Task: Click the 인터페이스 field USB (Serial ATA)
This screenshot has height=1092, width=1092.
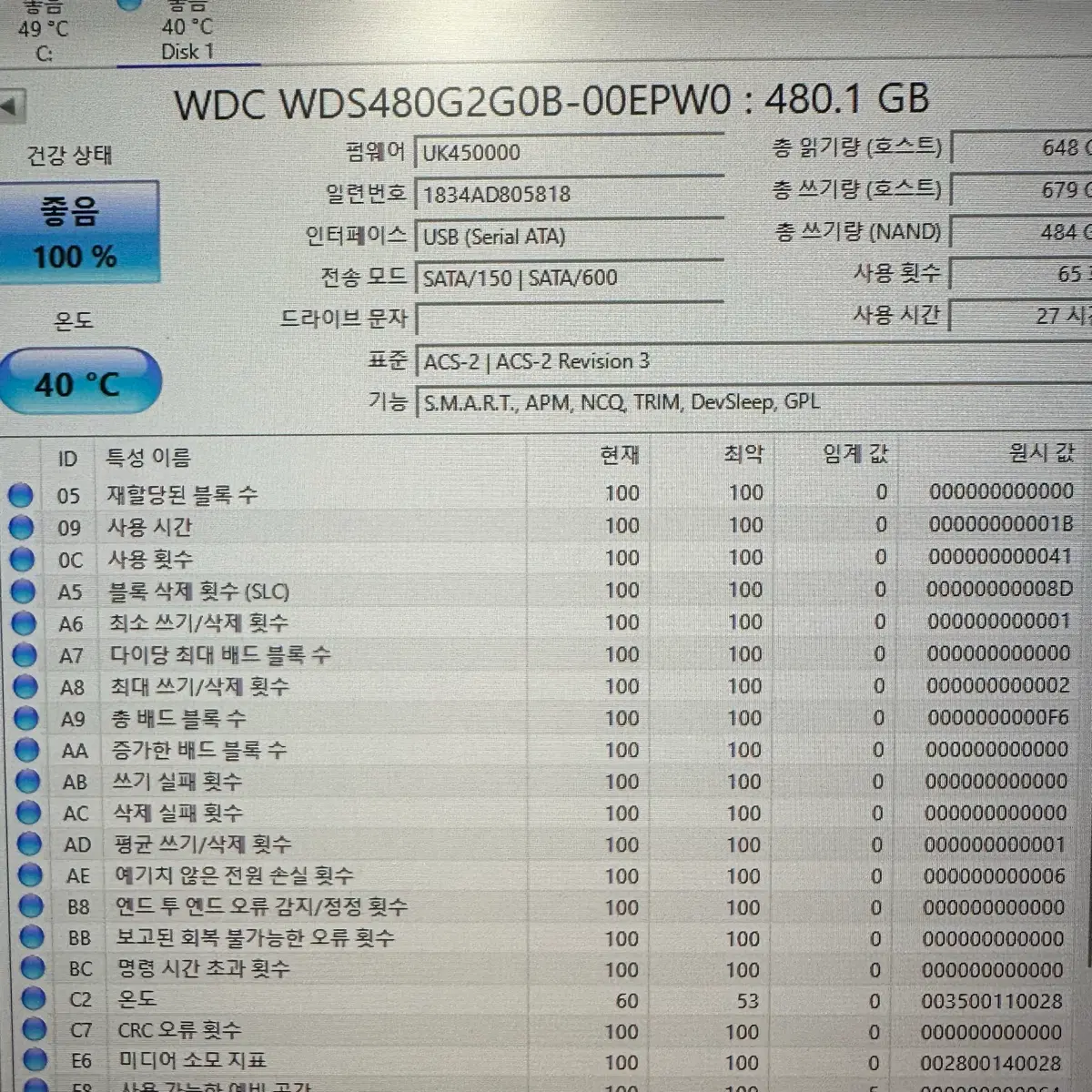Action: (569, 237)
